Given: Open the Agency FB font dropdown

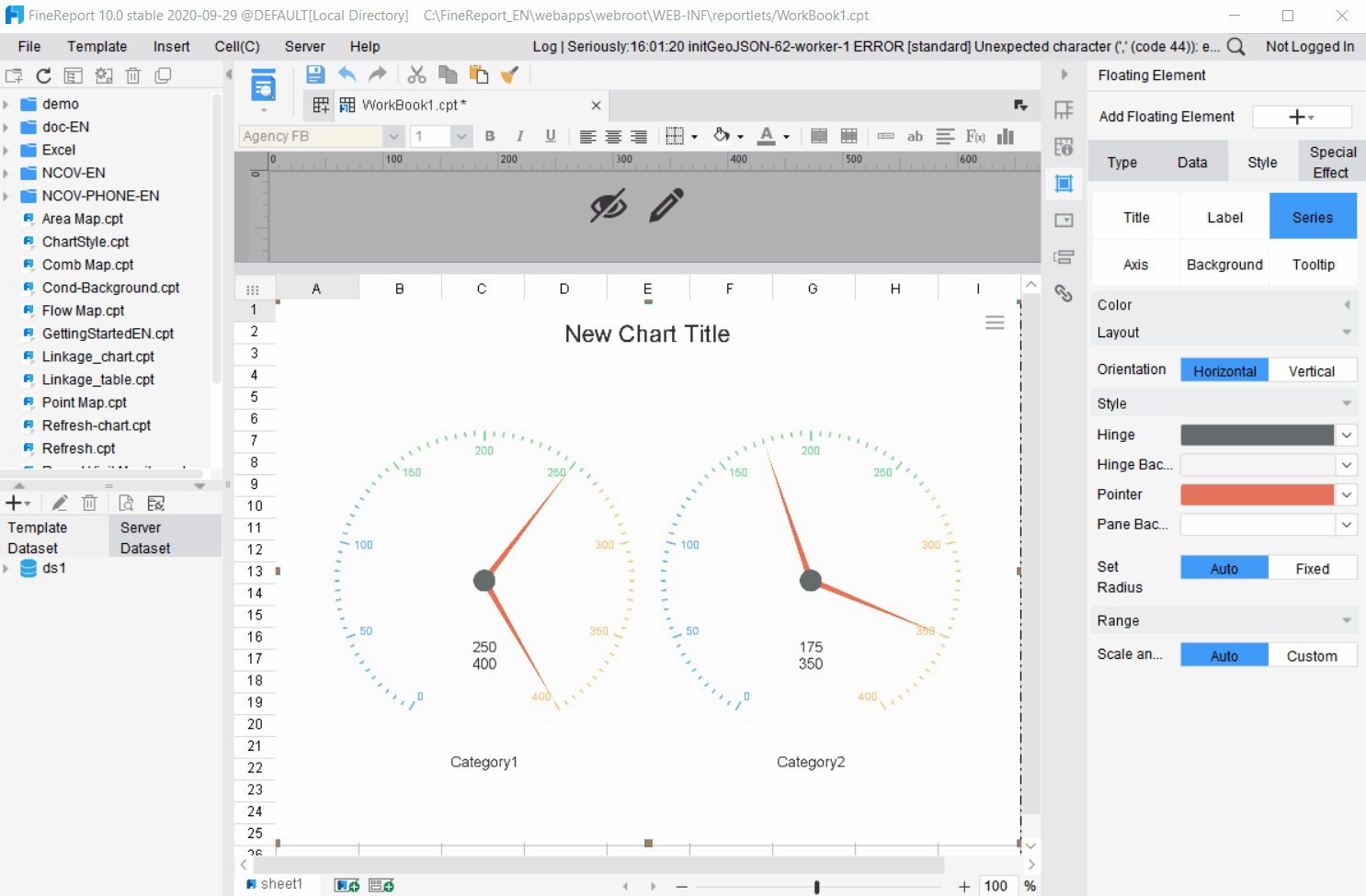Looking at the screenshot, I should click(x=393, y=135).
